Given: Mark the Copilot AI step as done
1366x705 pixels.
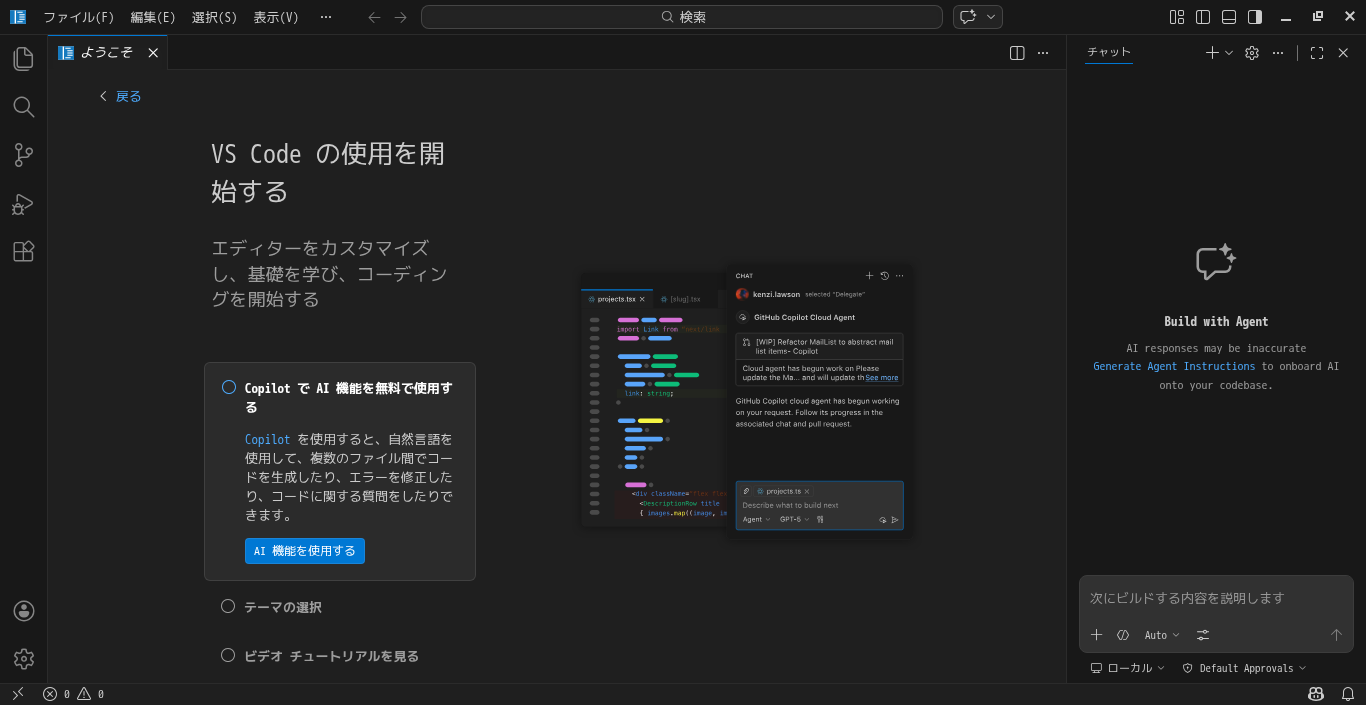Looking at the screenshot, I should pyautogui.click(x=229, y=387).
